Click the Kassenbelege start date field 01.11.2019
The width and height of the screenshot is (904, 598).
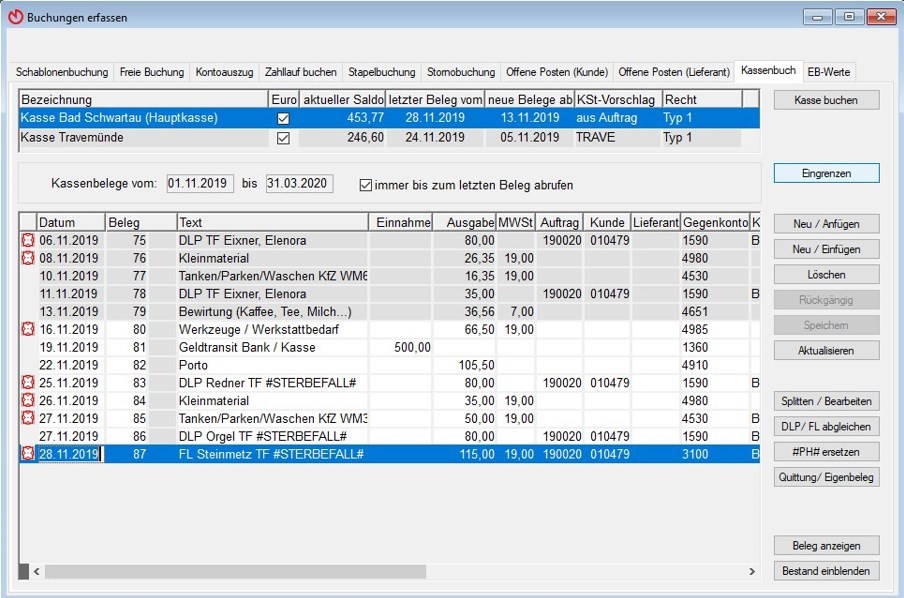200,183
